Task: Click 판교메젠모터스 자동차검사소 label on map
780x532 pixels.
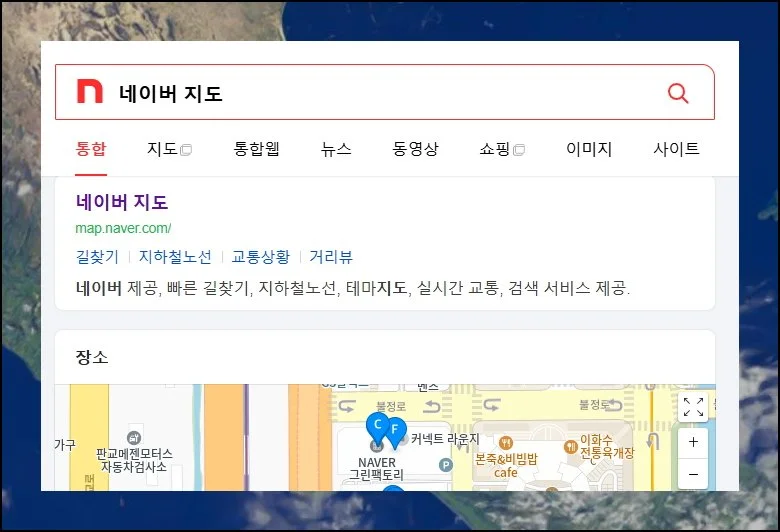Action: click(134, 460)
